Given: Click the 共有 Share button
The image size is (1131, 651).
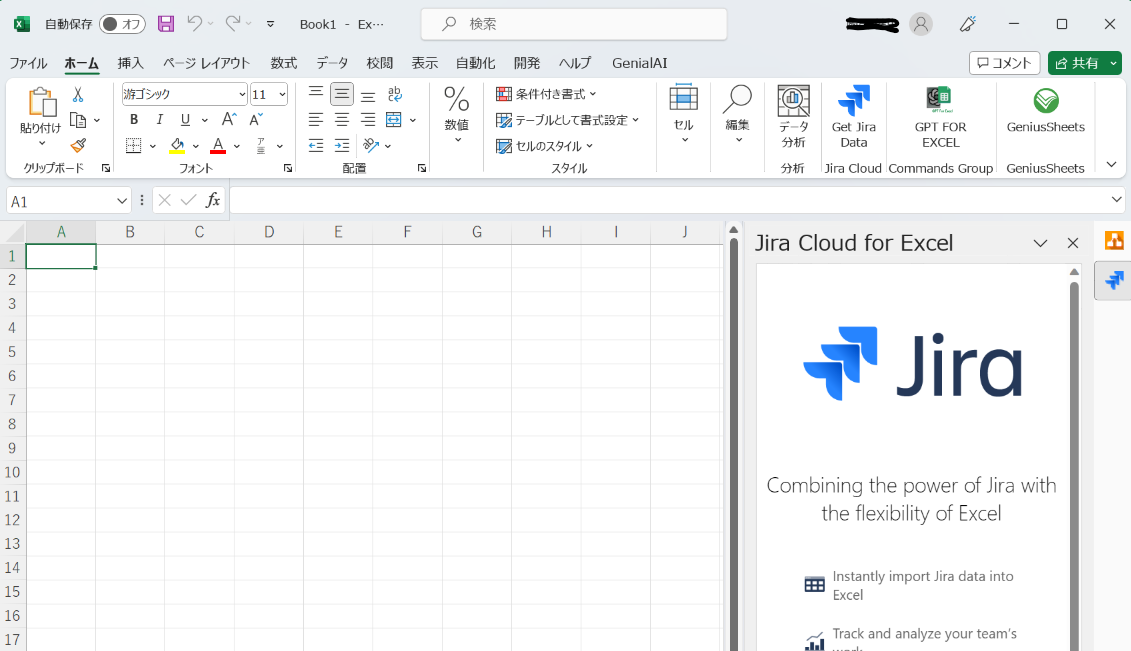Looking at the screenshot, I should [x=1077, y=63].
